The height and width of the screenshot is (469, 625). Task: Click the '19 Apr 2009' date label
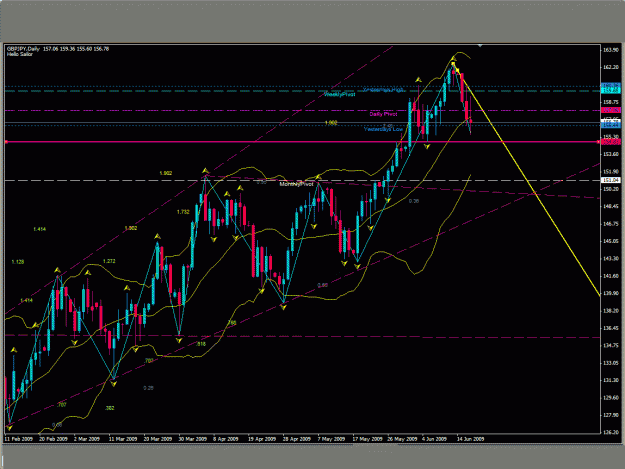[x=262, y=439]
